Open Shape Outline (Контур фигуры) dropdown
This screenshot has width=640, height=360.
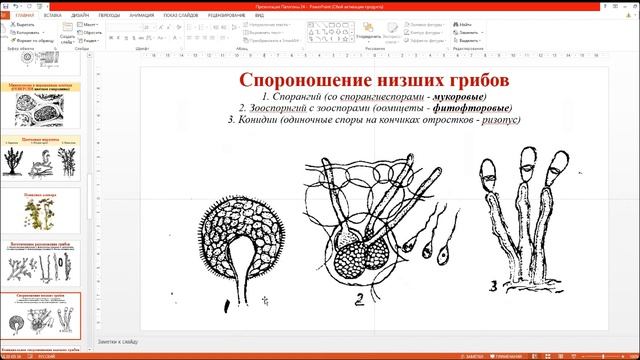(x=424, y=32)
